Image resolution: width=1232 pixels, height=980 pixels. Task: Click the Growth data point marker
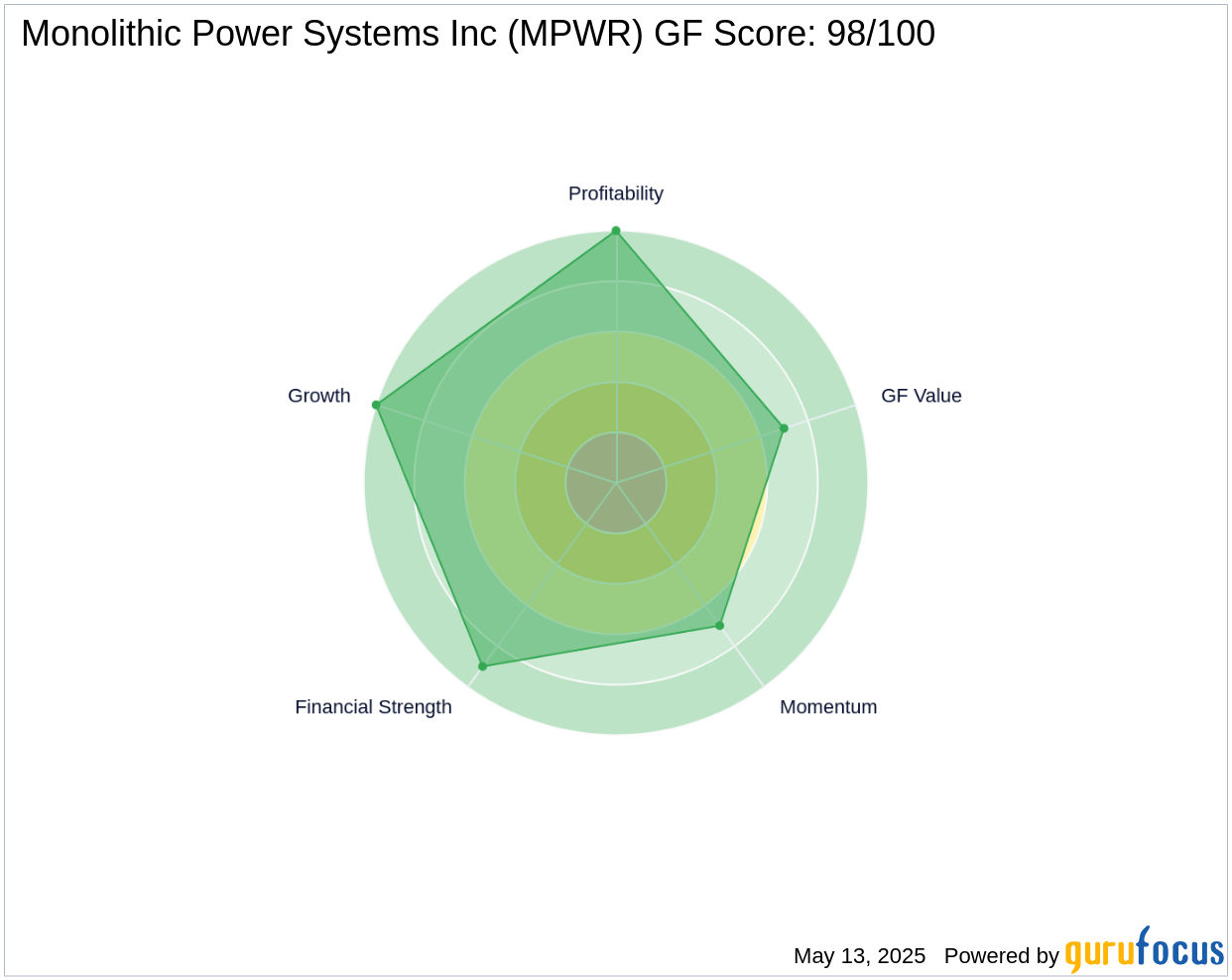[x=376, y=405]
